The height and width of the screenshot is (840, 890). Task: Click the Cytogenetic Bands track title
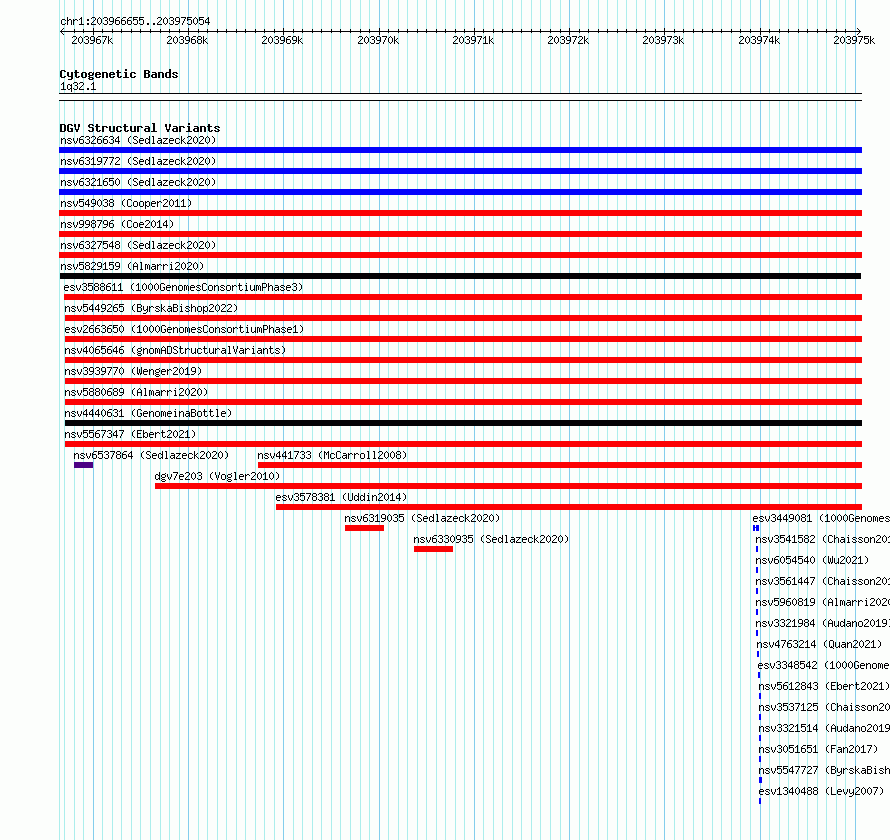[119, 74]
